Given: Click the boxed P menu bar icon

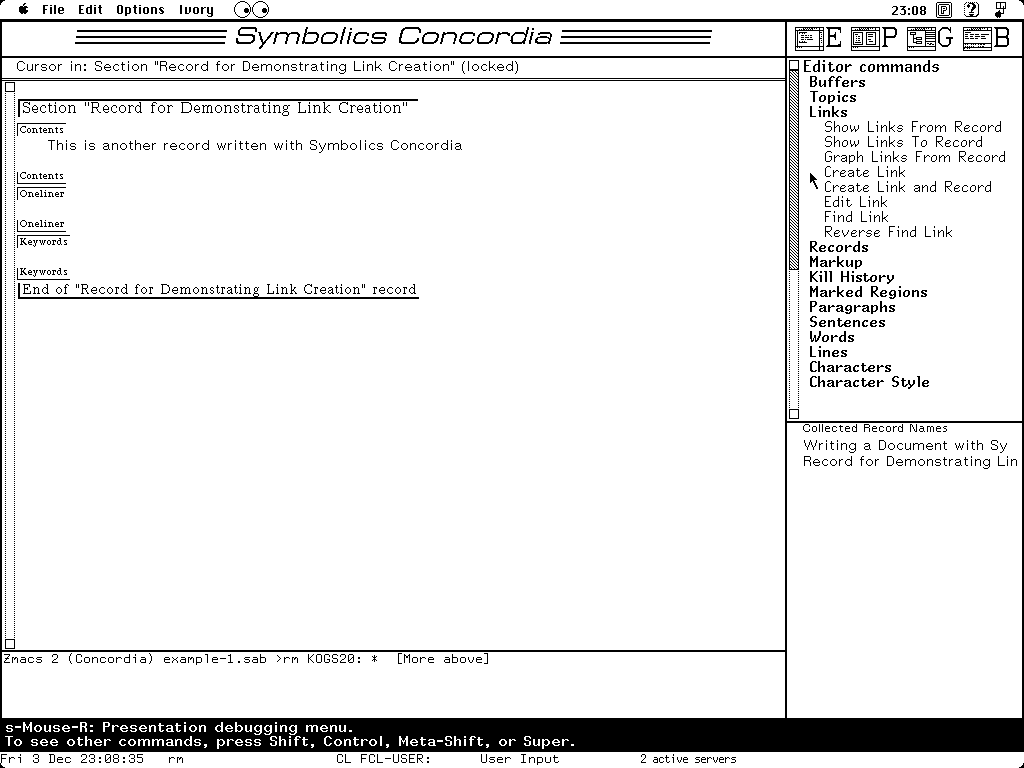Looking at the screenshot, I should click(x=944, y=10).
